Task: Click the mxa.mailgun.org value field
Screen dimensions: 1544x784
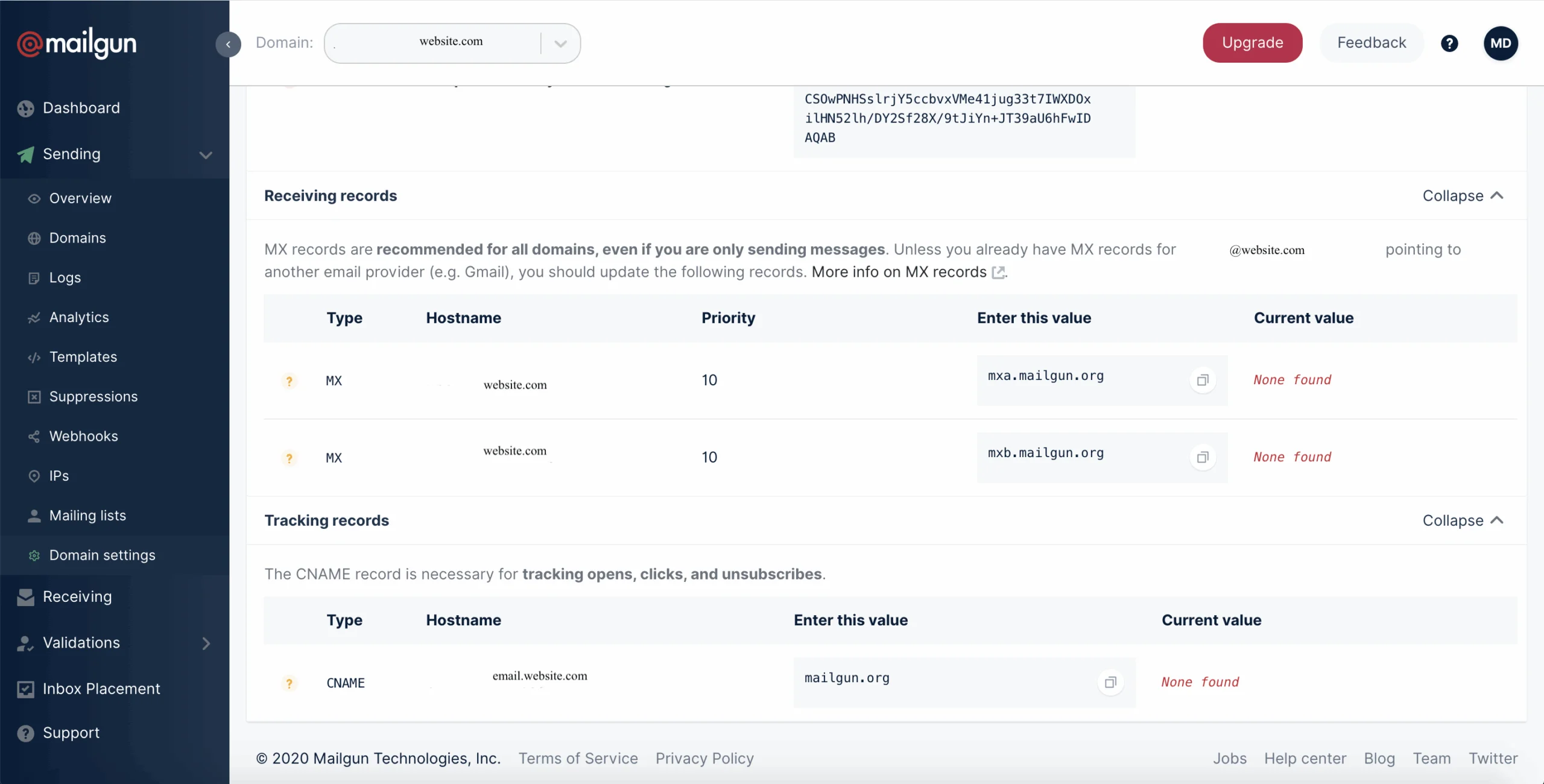Action: coord(1102,381)
